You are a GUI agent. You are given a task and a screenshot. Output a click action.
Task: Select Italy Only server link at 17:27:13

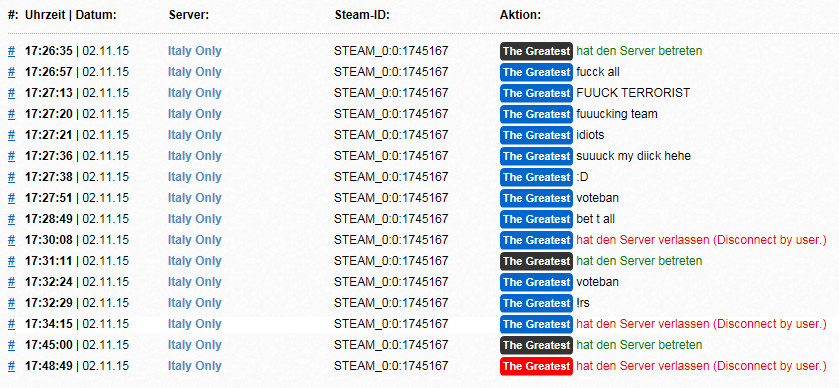tap(195, 93)
